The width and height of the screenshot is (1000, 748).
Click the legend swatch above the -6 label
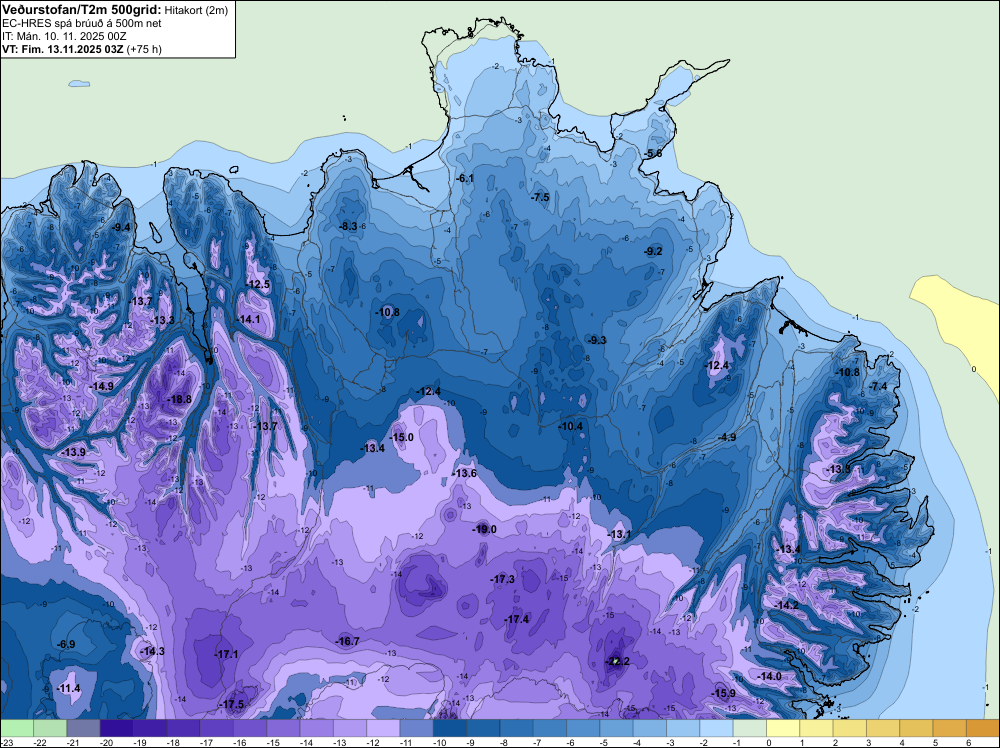coord(584,728)
